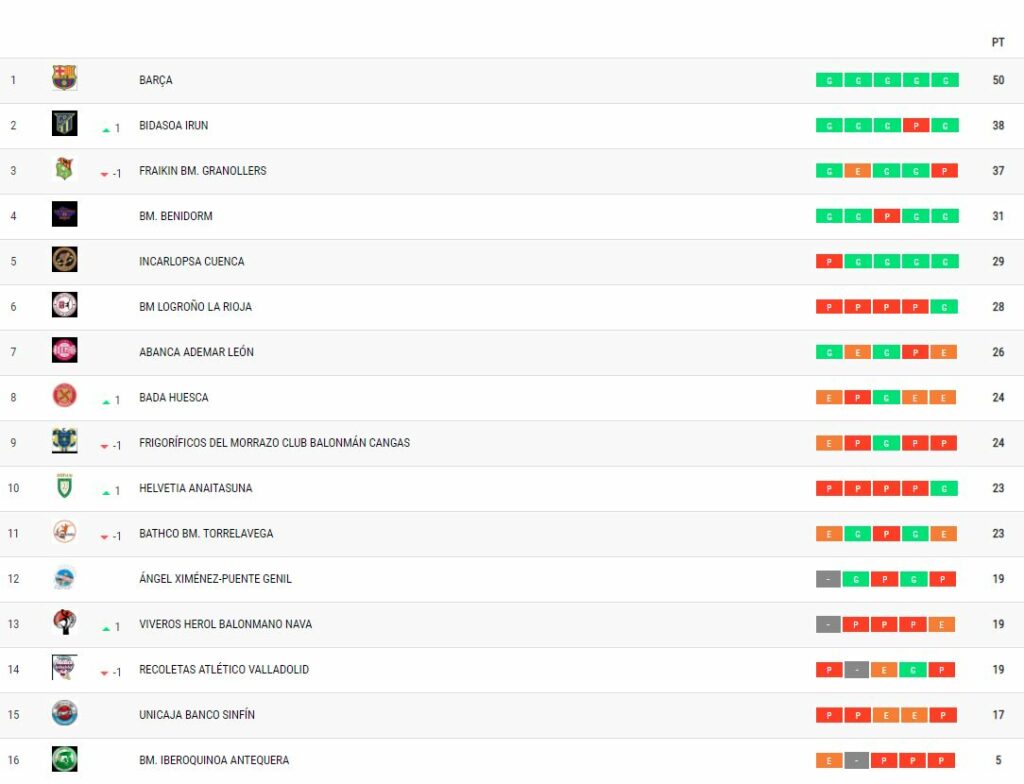
Task: Click Iberoquinoa Antequera's 5 points value
Action: (998, 760)
